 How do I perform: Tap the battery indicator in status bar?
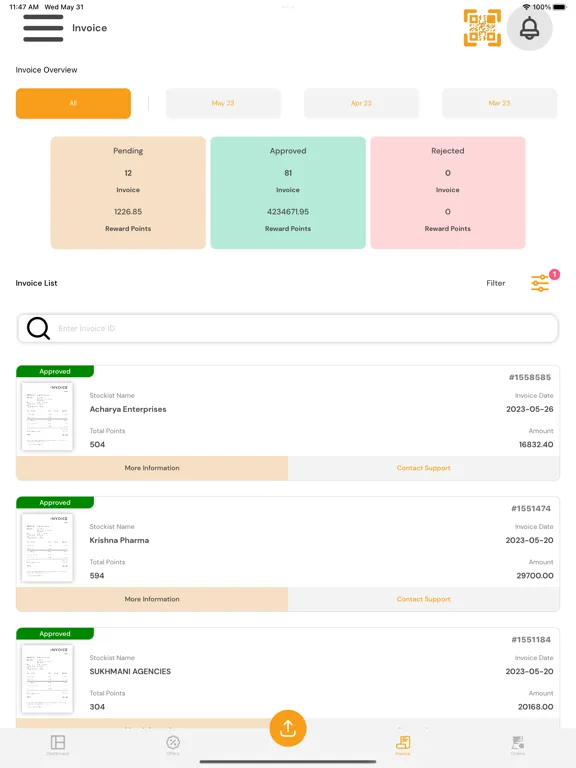[560, 7]
